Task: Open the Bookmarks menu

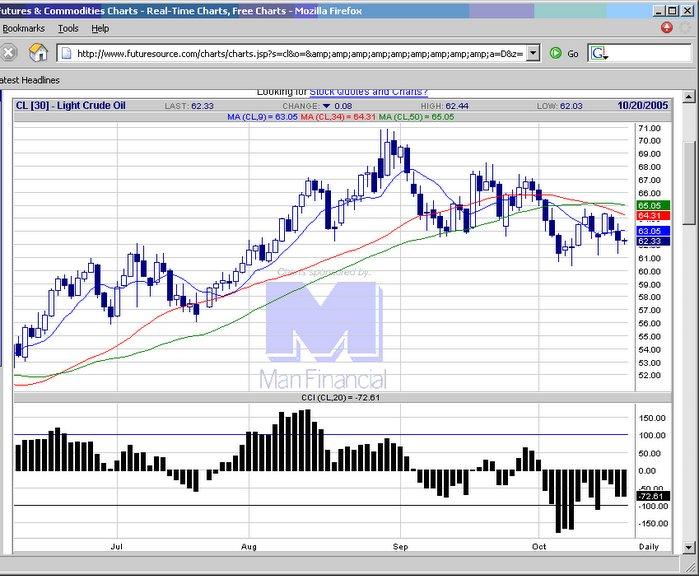Action: 24,29
